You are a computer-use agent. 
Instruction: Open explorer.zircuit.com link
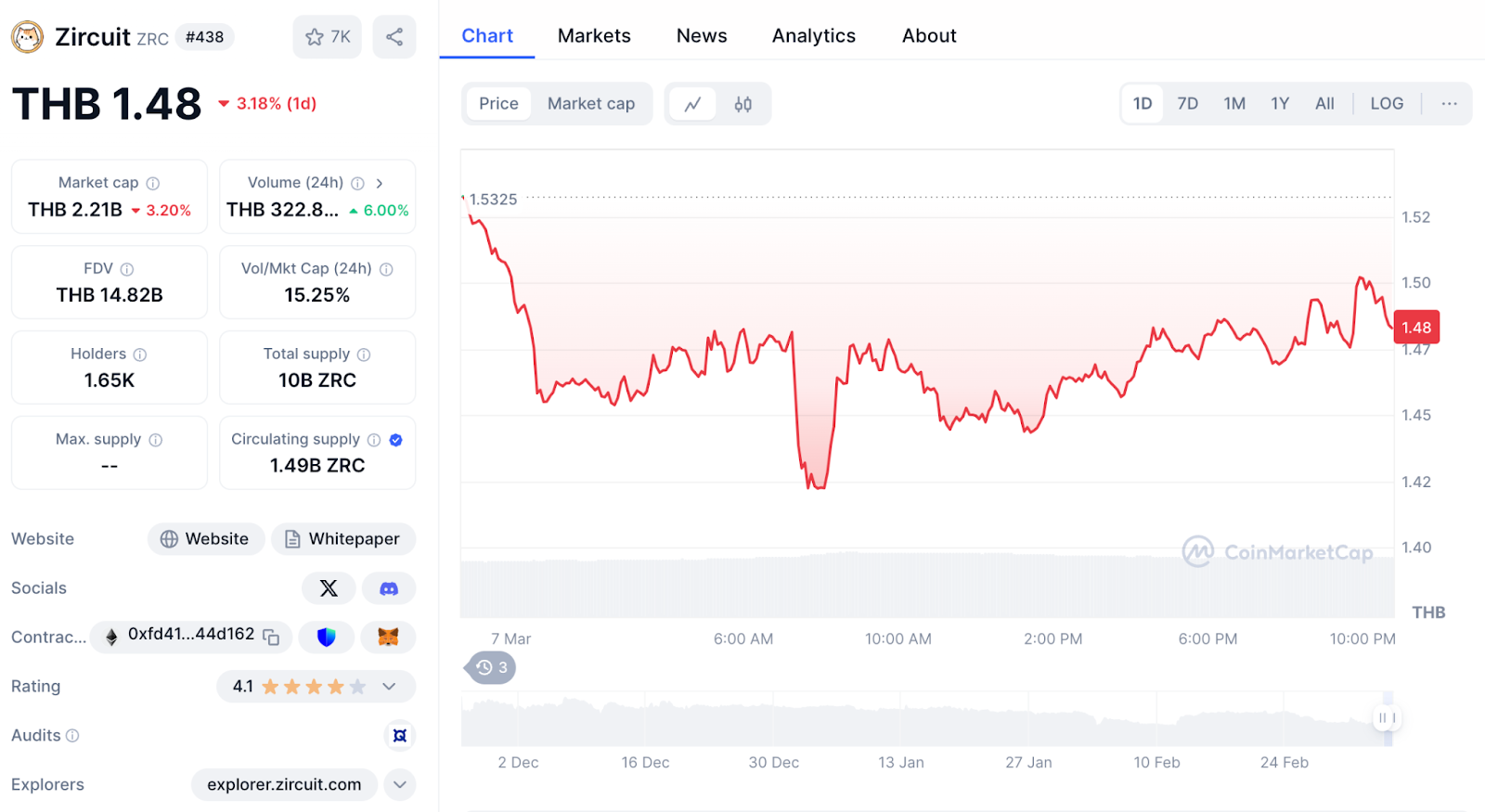(284, 785)
